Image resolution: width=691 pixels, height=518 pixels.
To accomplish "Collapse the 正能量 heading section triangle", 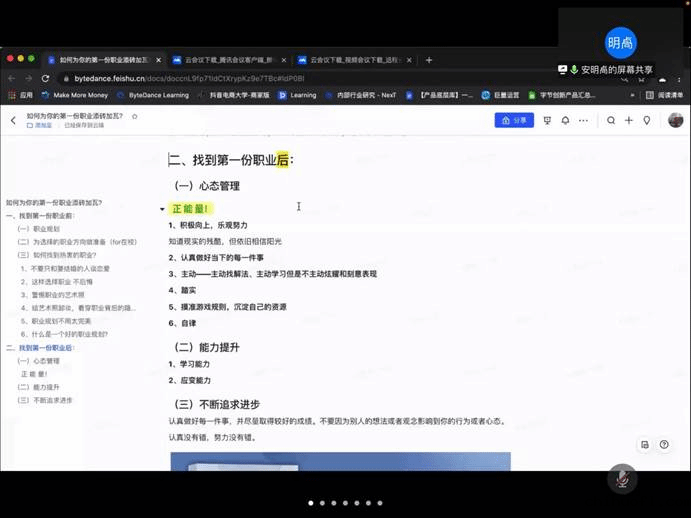I will coord(162,209).
